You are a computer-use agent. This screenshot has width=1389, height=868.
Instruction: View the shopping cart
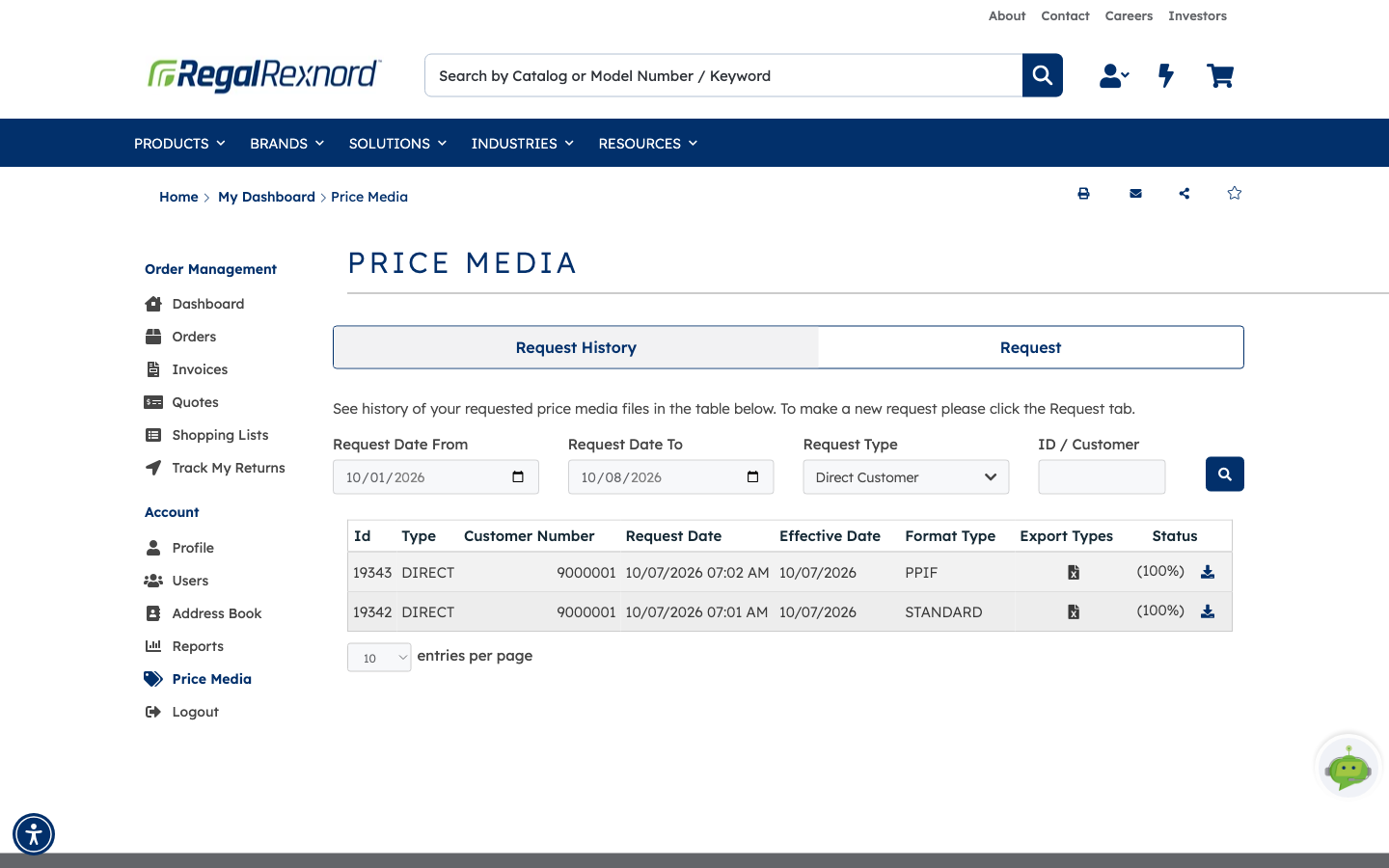[x=1220, y=75]
